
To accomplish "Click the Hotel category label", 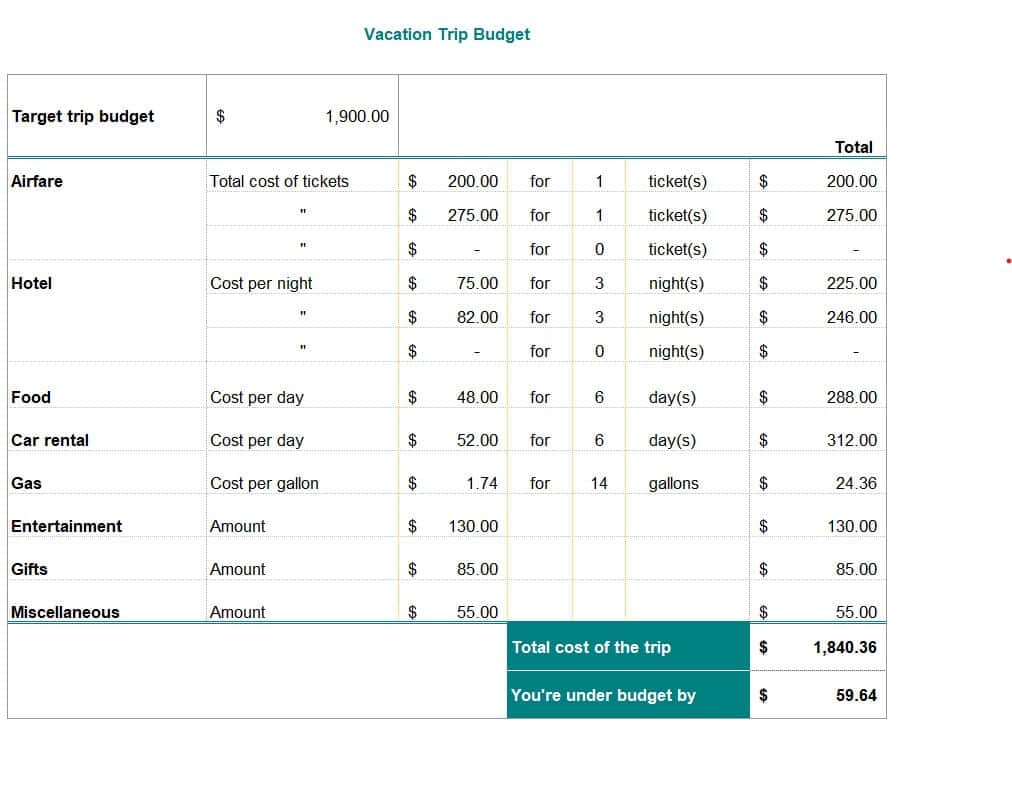I will [31, 283].
